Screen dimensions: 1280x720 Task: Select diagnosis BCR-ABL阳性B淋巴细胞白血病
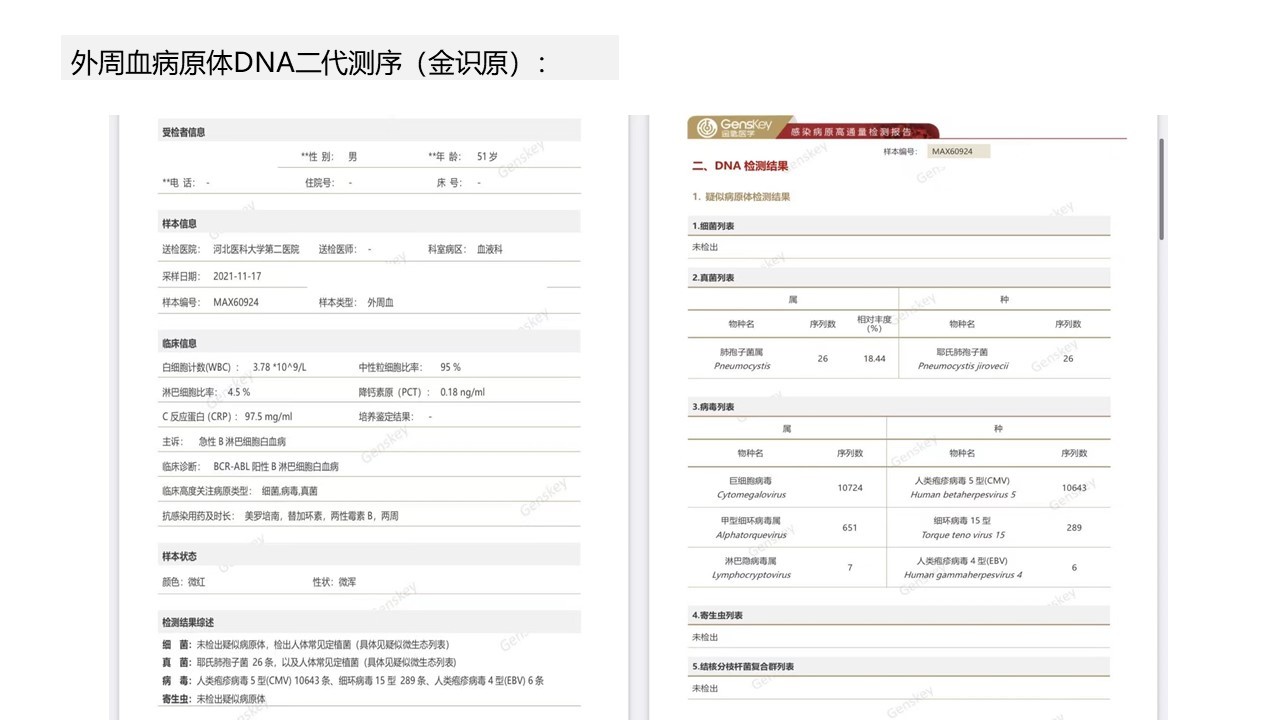coord(276,466)
